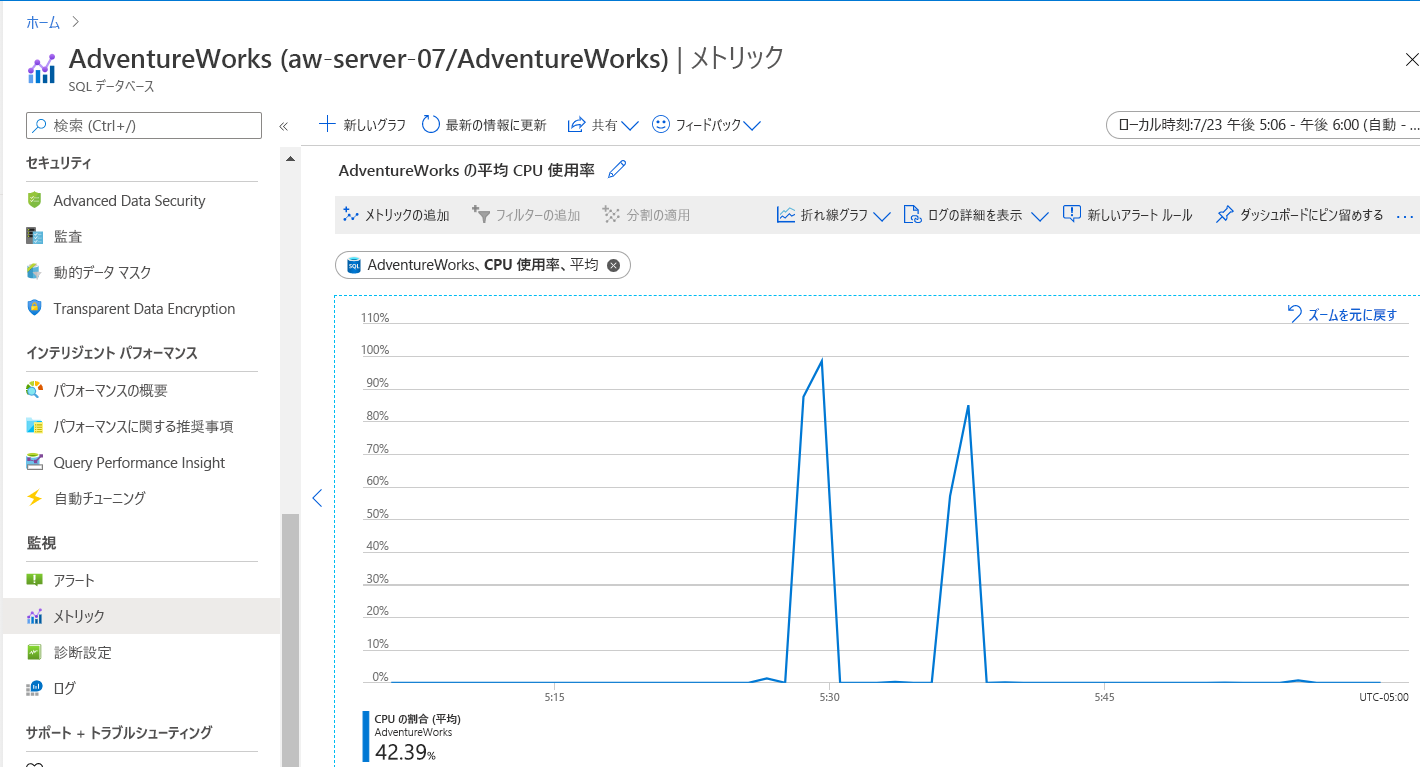The width and height of the screenshot is (1420, 767).
Task: Open パフォーマンスの概要 icon
Action: pyautogui.click(x=35, y=390)
